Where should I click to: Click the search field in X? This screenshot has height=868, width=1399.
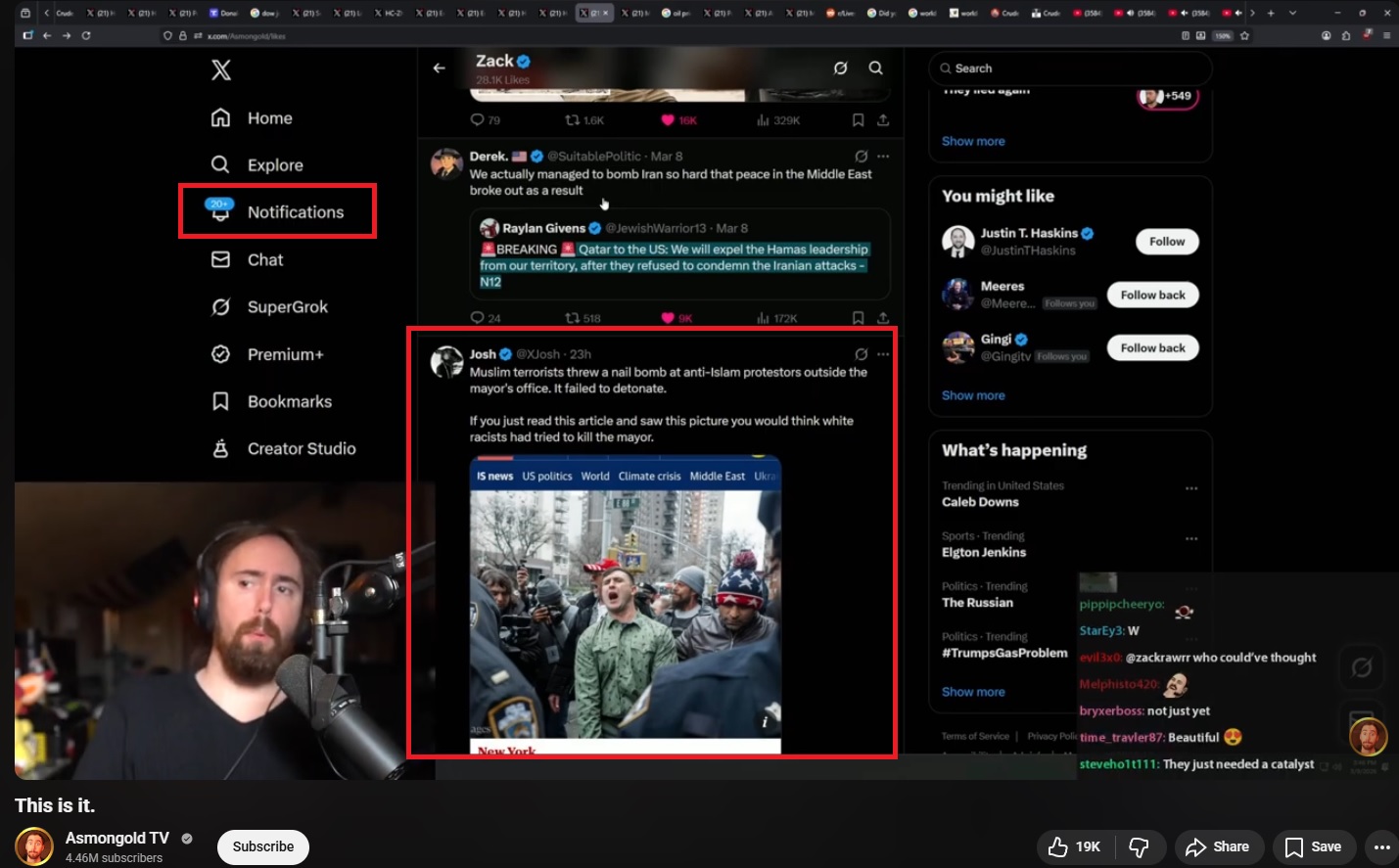(1069, 69)
